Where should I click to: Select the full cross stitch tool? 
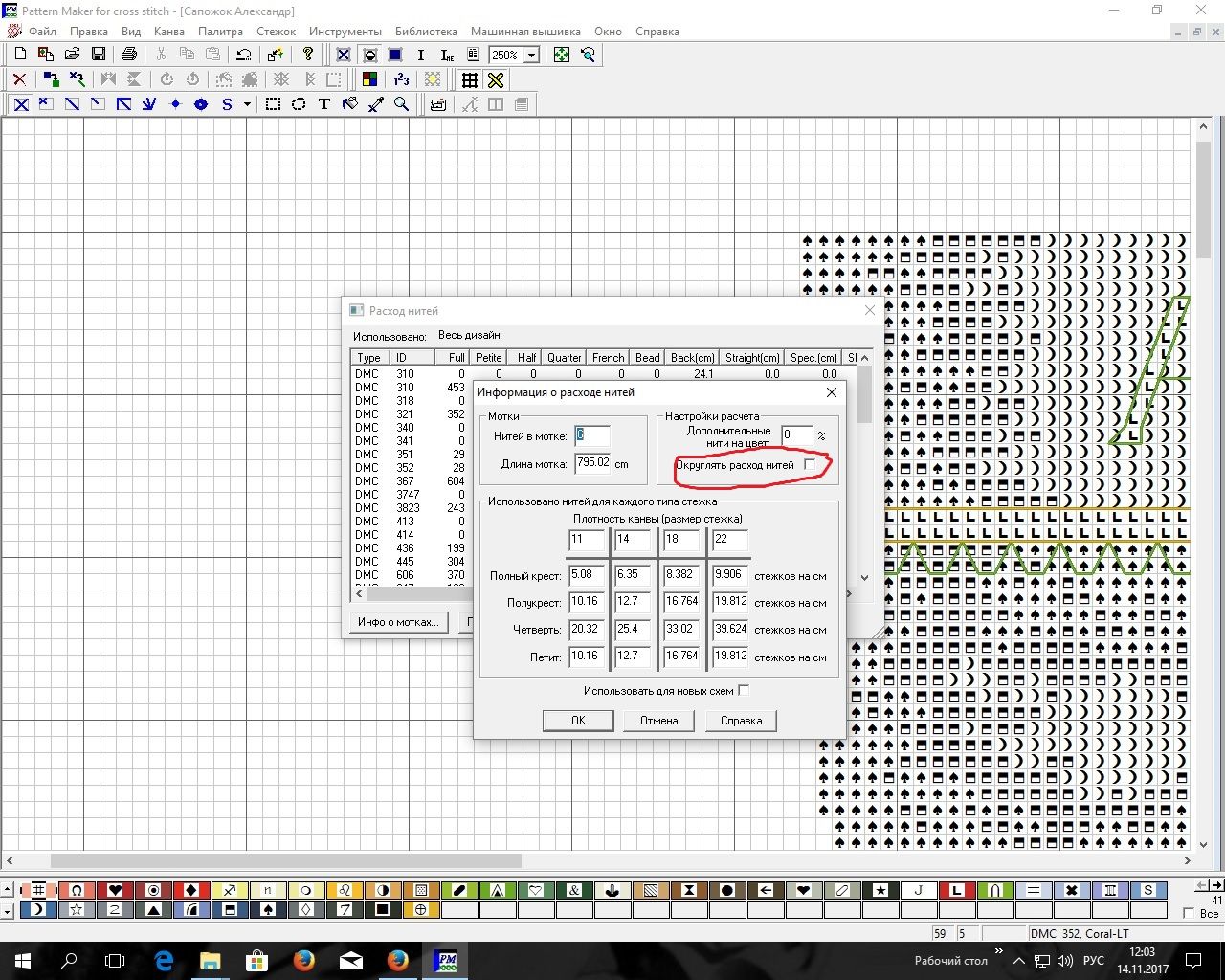20,104
